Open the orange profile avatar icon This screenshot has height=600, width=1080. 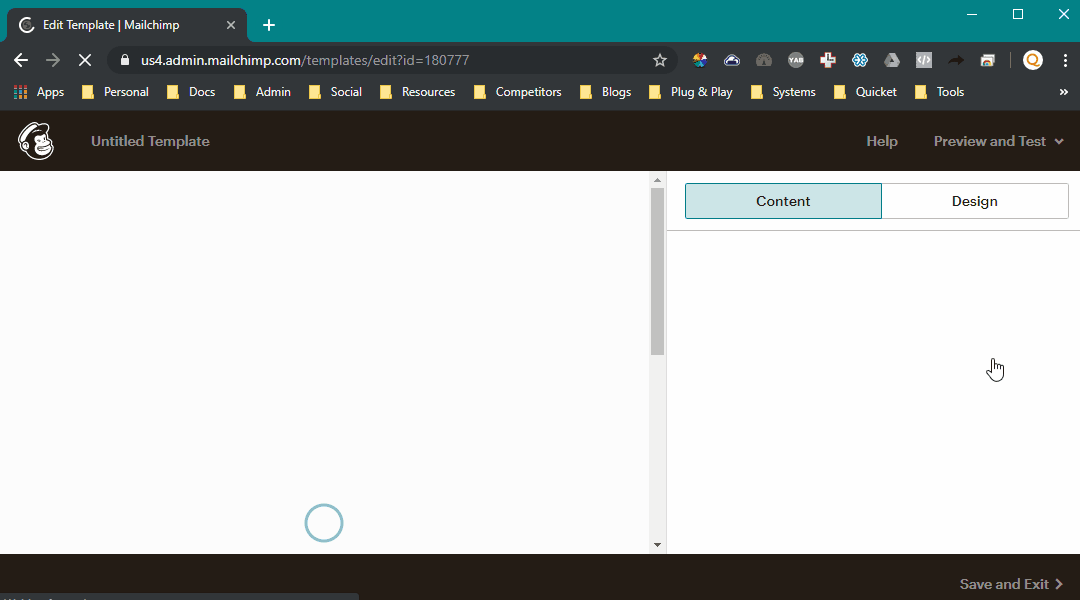[x=1032, y=61]
